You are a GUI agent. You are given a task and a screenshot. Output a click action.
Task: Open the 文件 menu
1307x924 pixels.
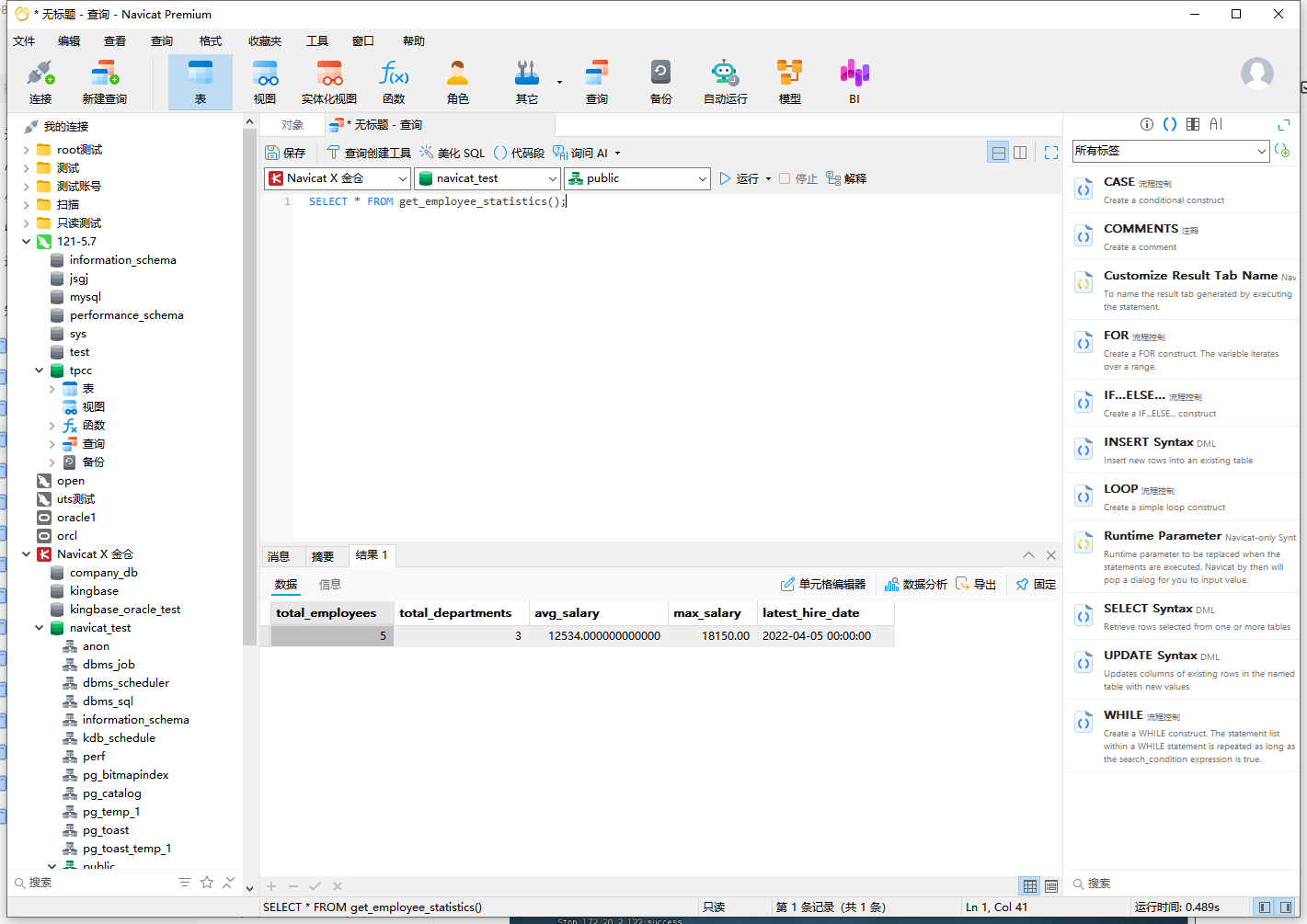24,41
